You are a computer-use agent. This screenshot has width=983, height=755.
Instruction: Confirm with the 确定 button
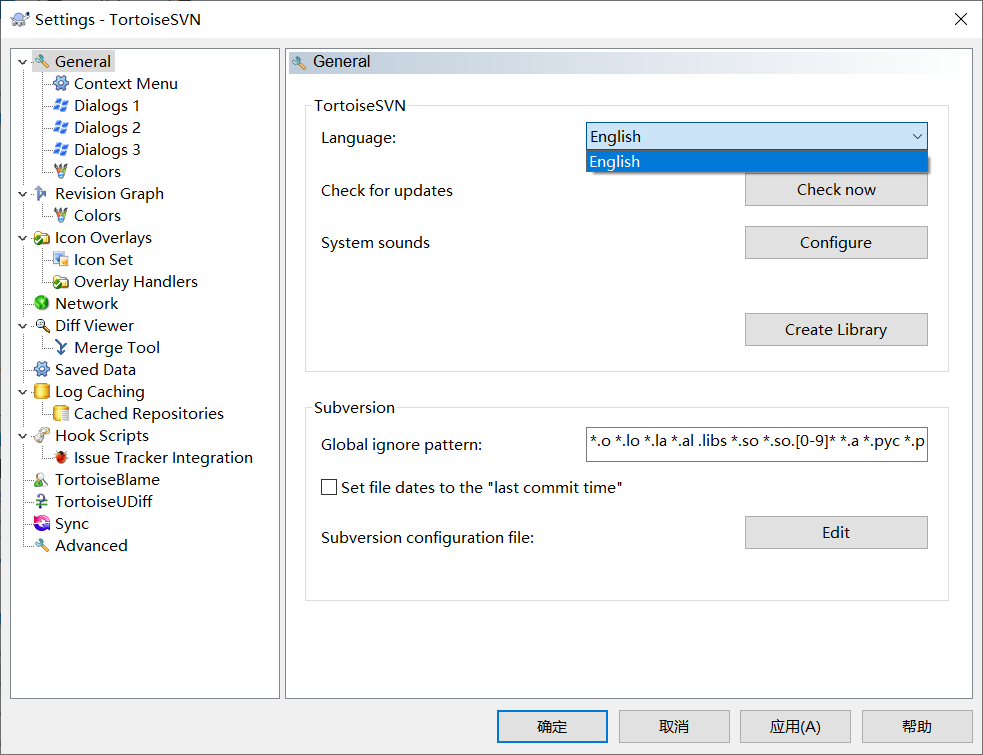(x=552, y=726)
